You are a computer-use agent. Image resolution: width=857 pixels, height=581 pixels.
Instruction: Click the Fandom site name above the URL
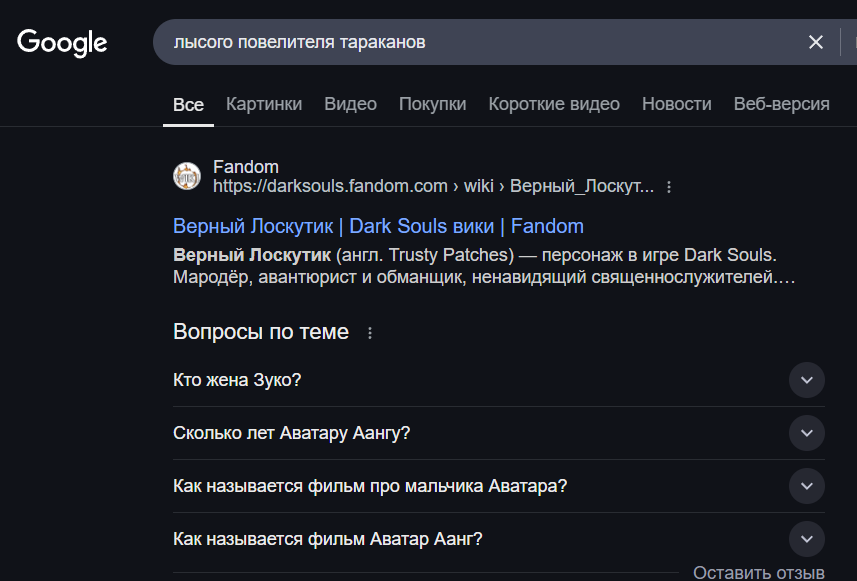tap(245, 167)
